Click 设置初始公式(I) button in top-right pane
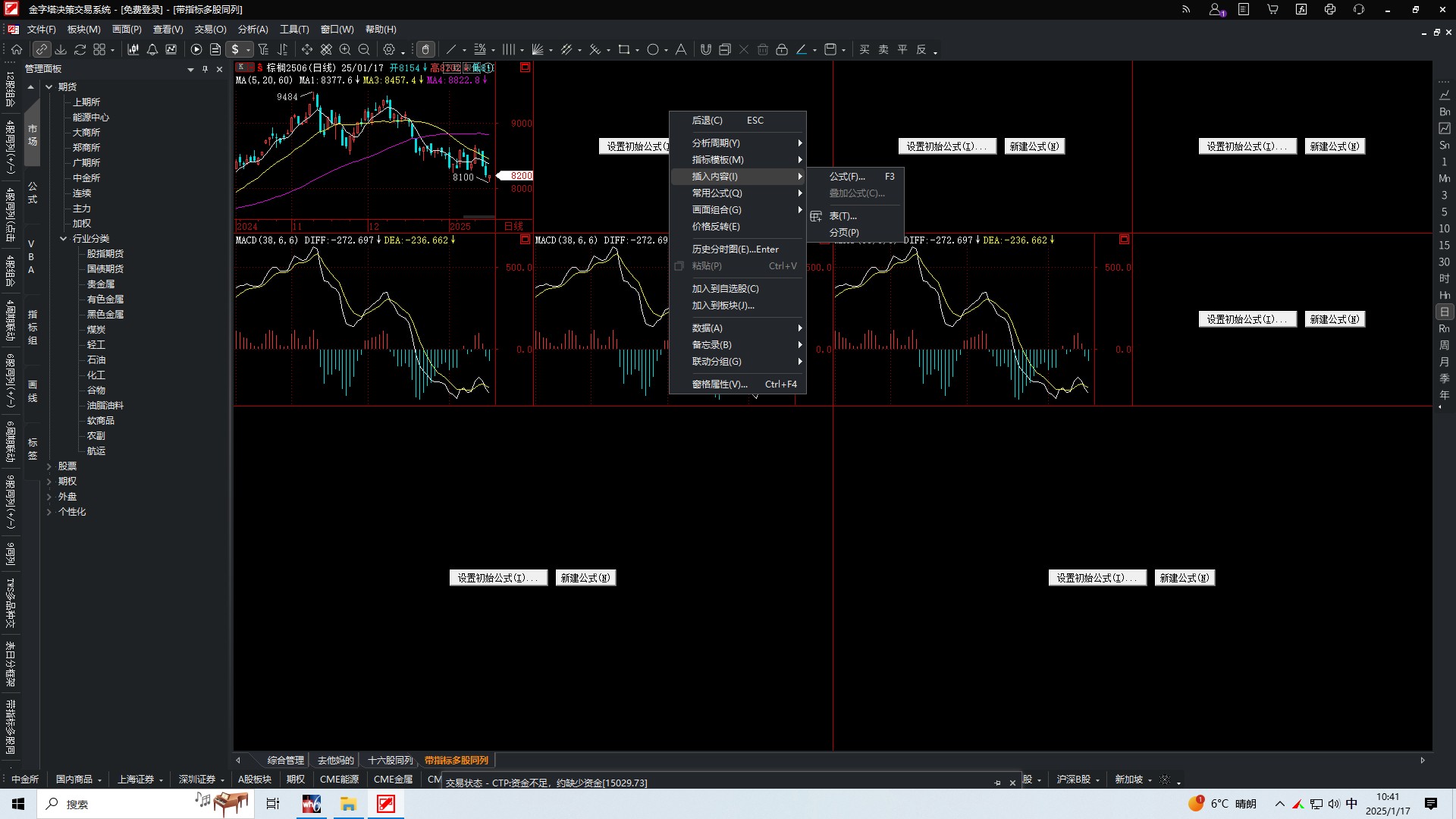Image resolution: width=1456 pixels, height=819 pixels. pos(1247,146)
